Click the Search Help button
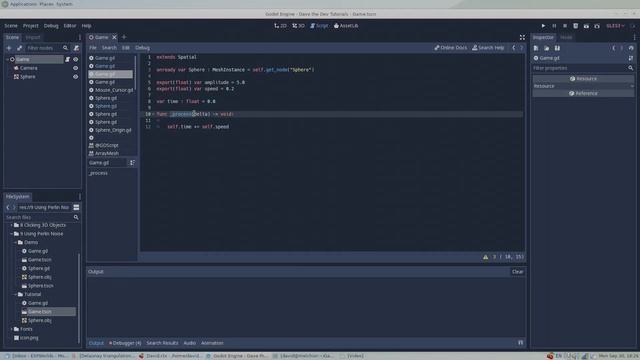 coord(488,48)
